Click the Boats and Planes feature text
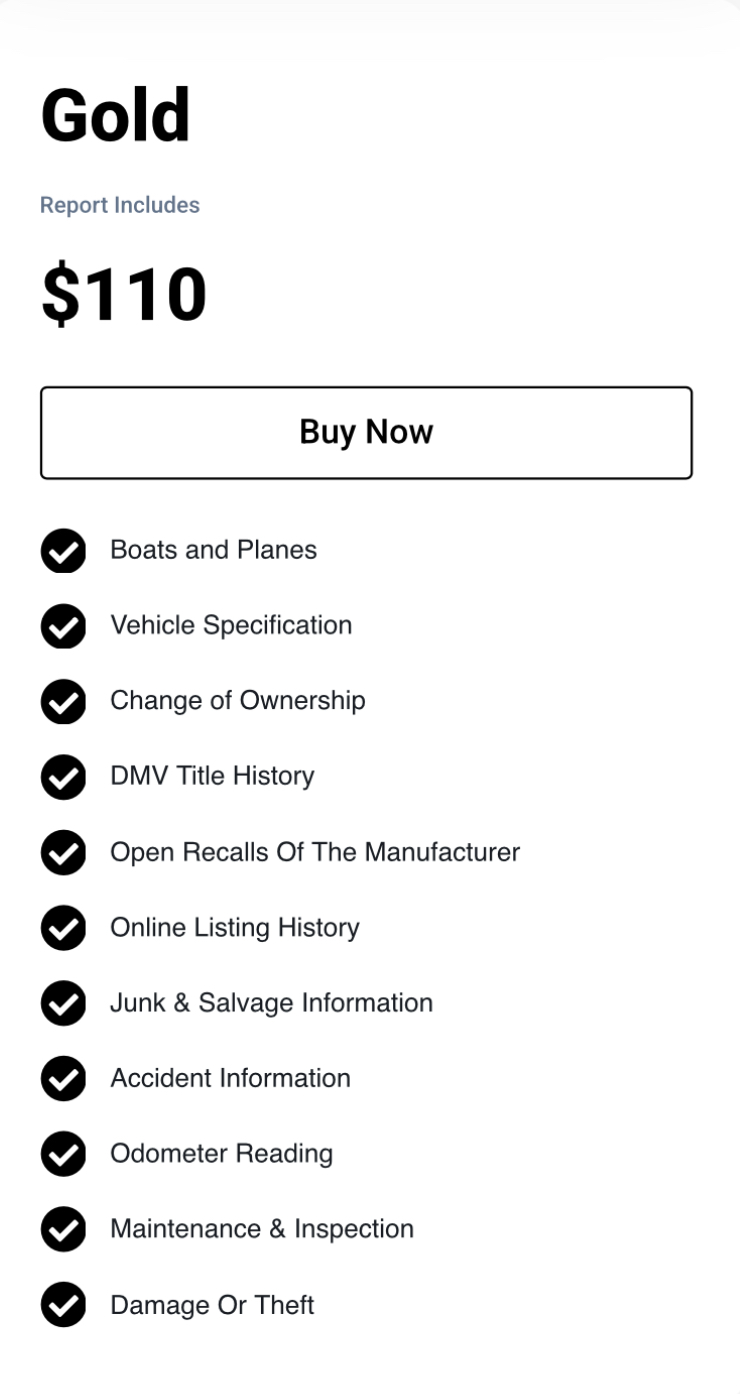This screenshot has height=1394, width=740. coord(213,550)
